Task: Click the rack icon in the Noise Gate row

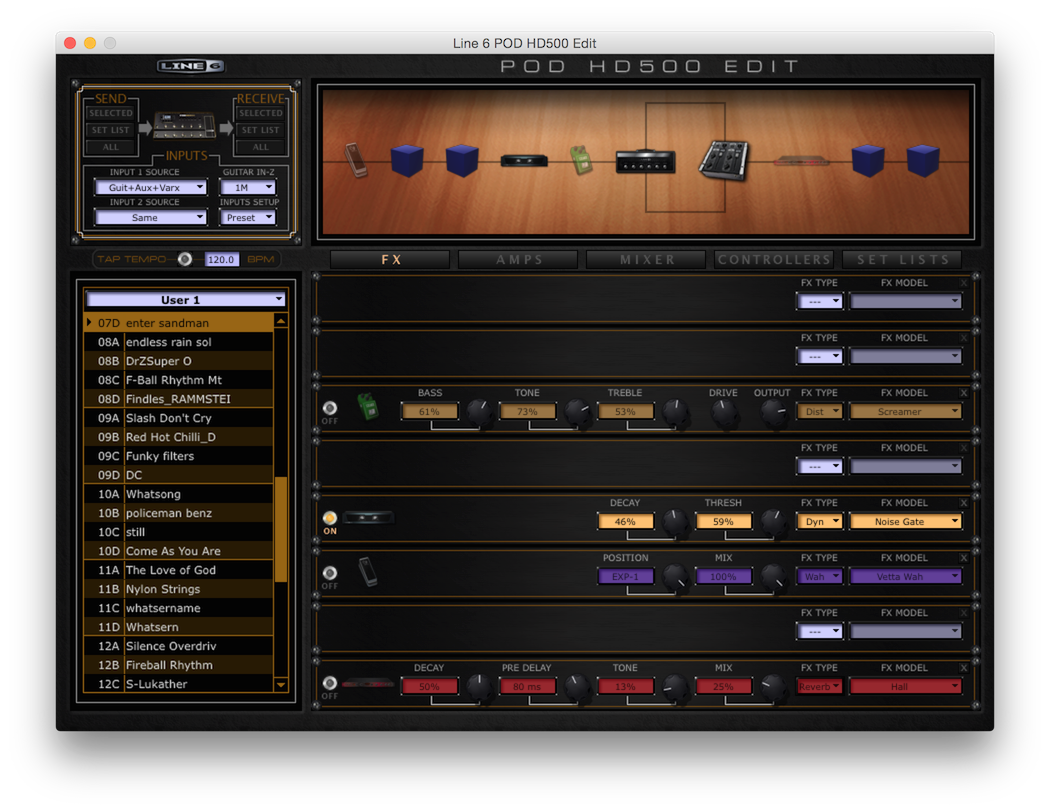Action: coord(368,518)
